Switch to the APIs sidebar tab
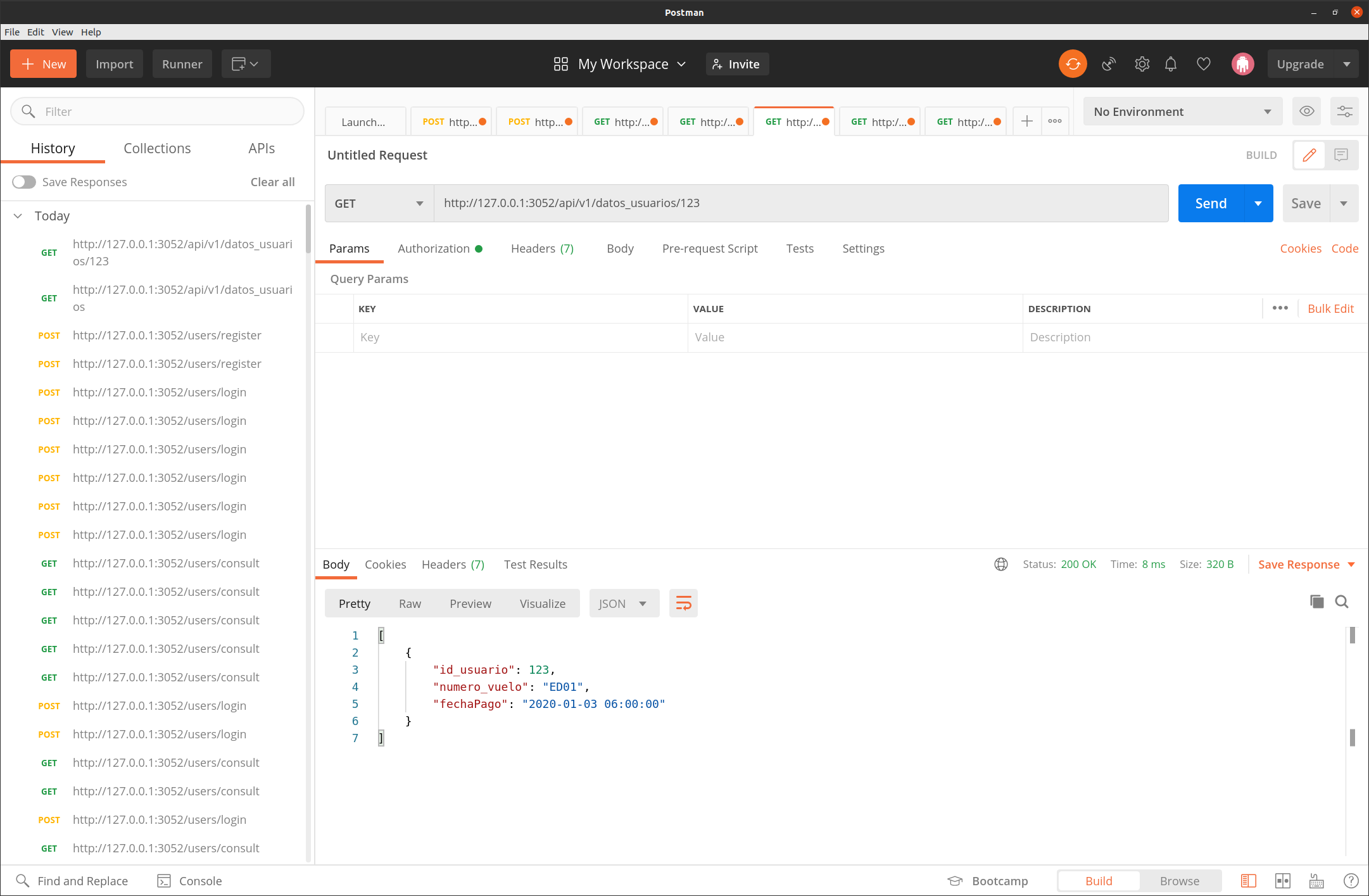This screenshot has width=1369, height=896. click(x=262, y=148)
